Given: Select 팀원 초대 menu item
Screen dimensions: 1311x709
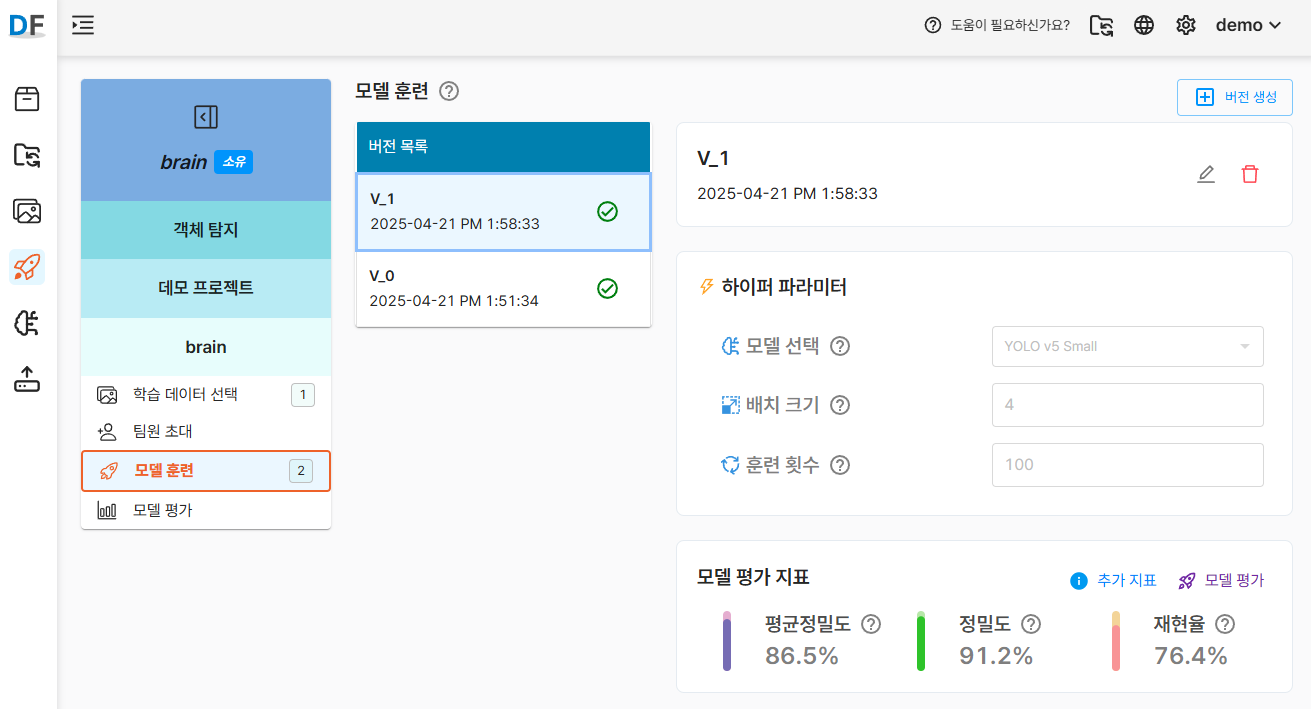Looking at the screenshot, I should [x=205, y=432].
